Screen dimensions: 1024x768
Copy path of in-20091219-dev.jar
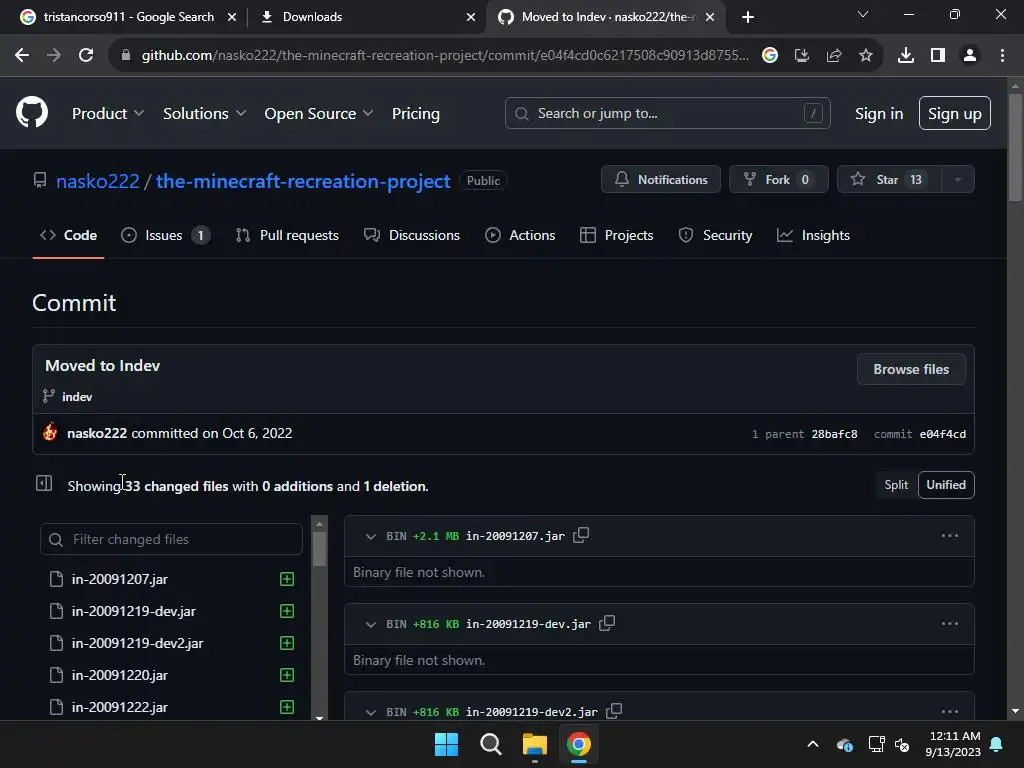click(x=607, y=623)
